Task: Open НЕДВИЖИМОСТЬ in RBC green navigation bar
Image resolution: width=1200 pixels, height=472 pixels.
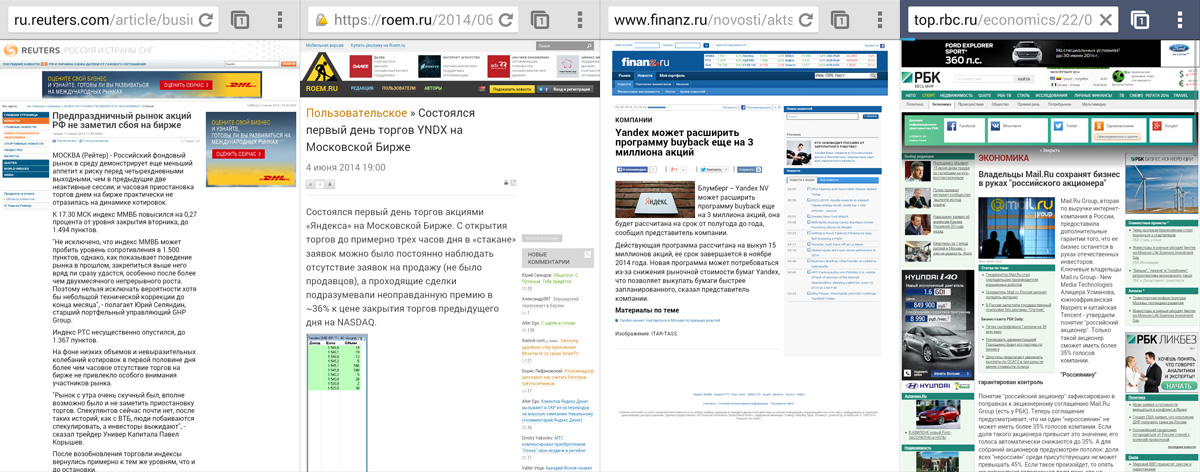Action: pos(957,95)
